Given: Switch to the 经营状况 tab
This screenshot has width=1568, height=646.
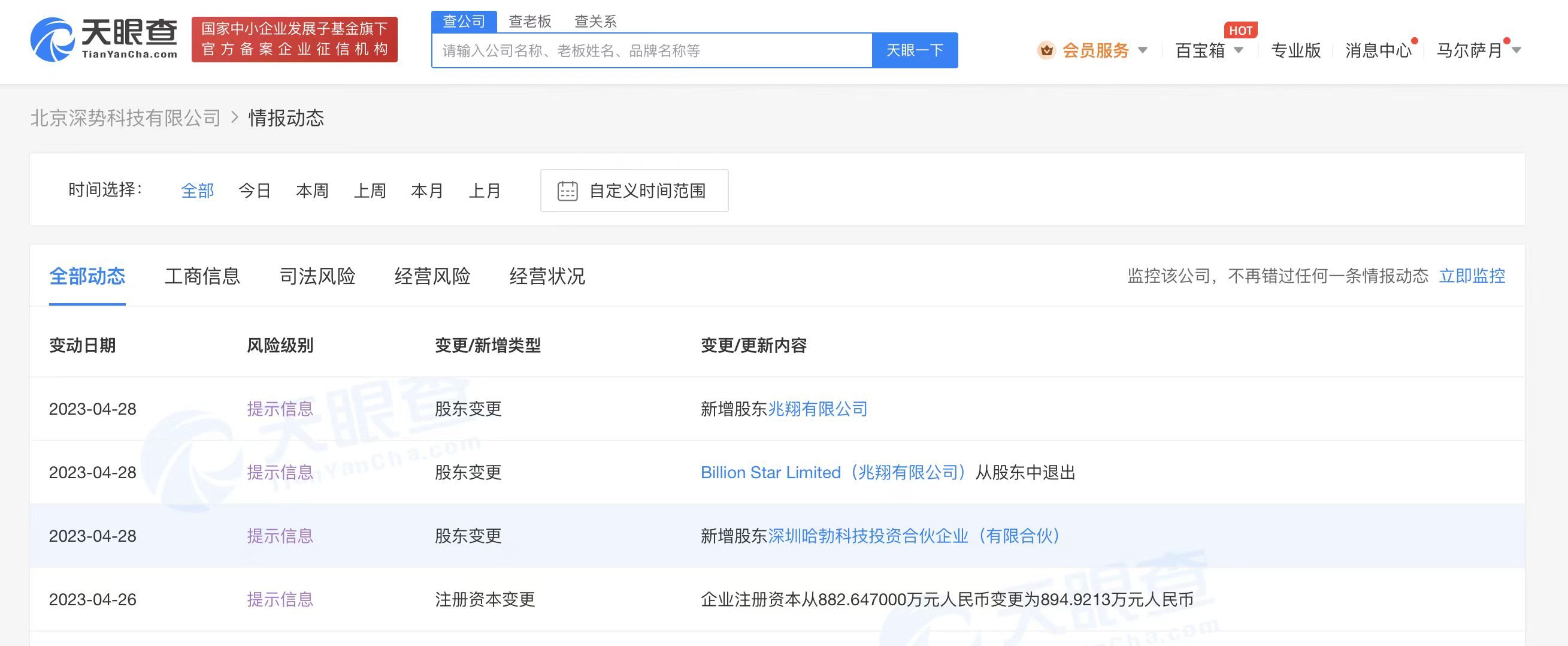Looking at the screenshot, I should [547, 276].
